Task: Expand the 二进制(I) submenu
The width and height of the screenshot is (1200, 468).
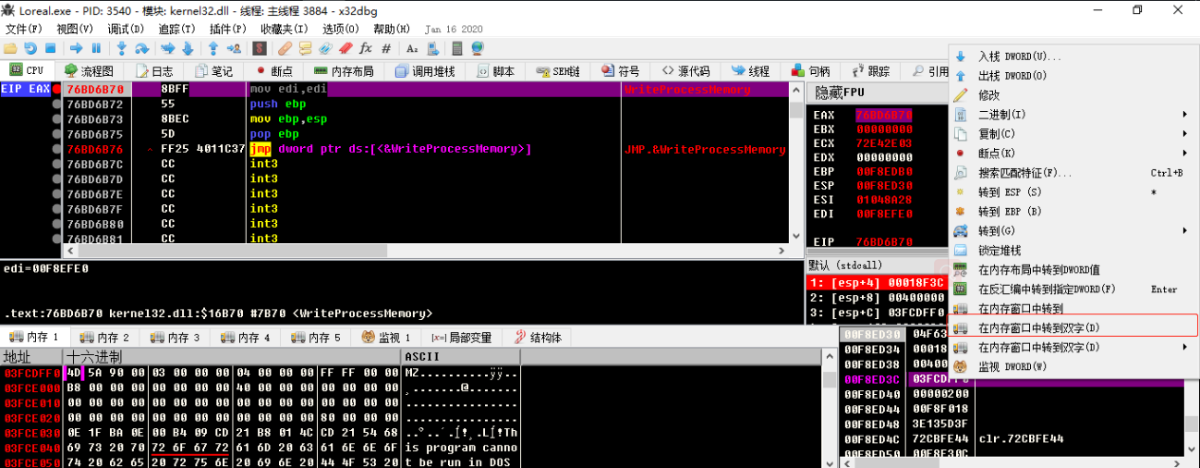Action: point(1072,114)
